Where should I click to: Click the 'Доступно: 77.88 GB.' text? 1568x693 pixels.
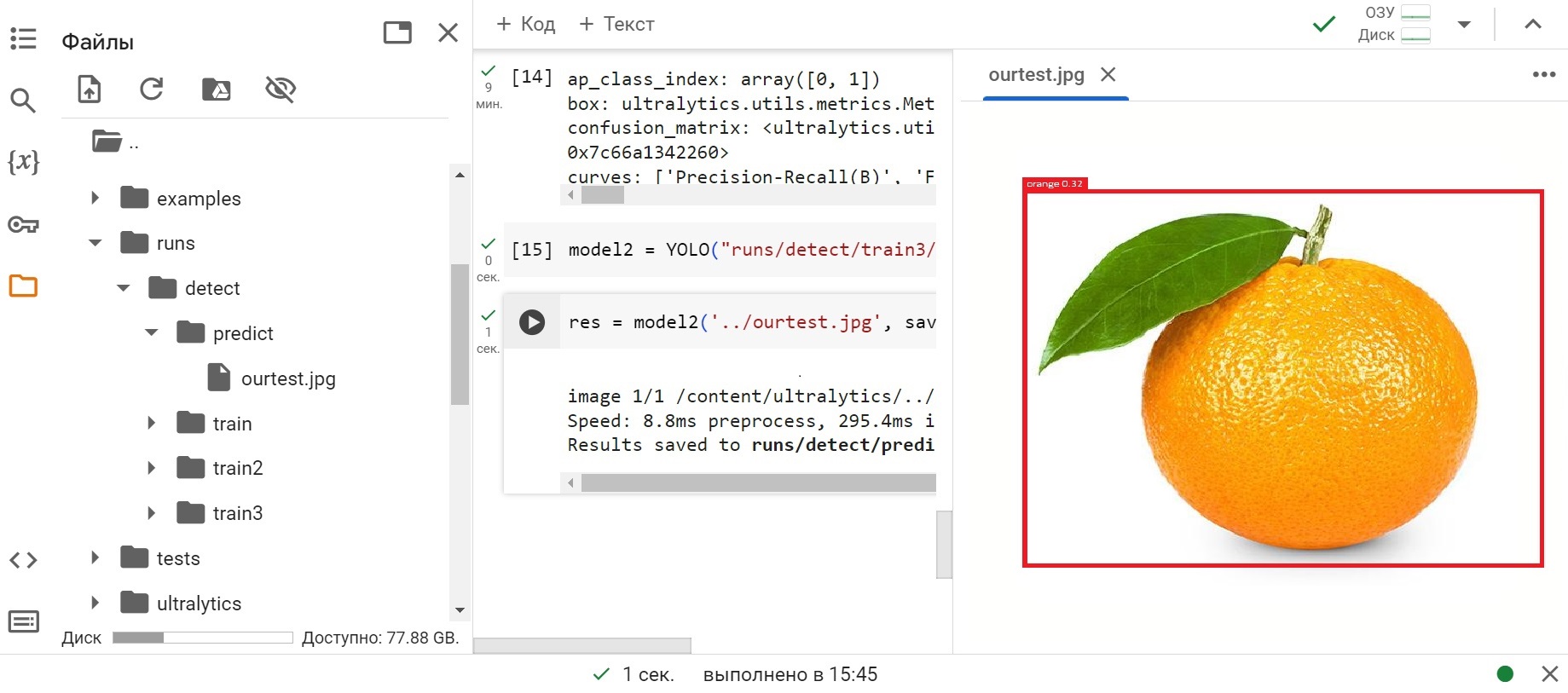tap(380, 638)
